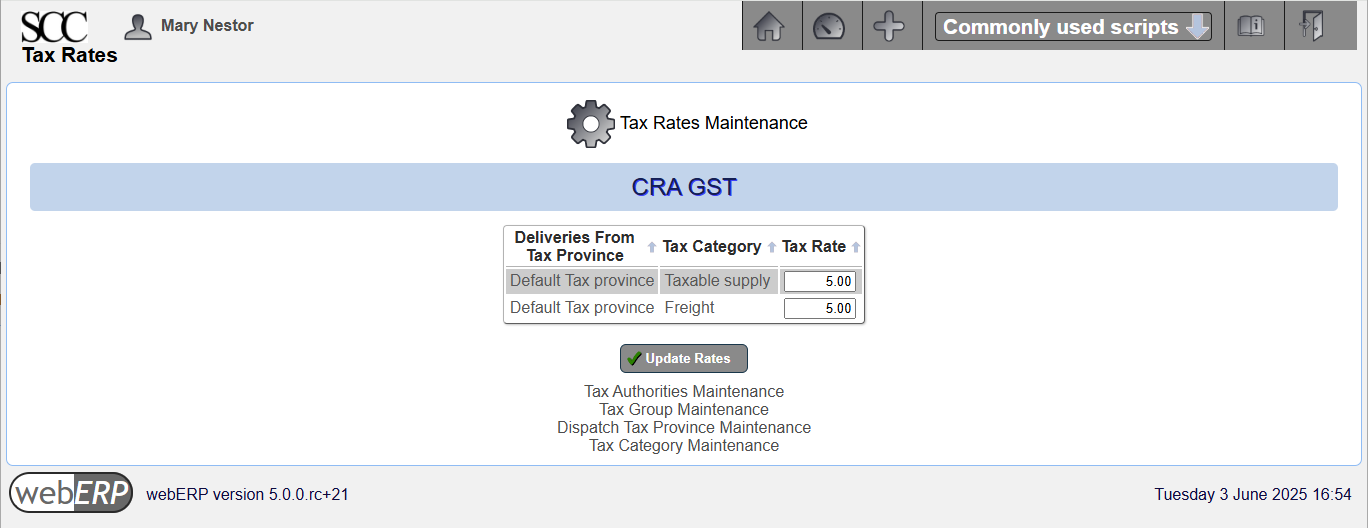The image size is (1368, 528).
Task: Click Default Tax province in Freight row
Action: coord(582,308)
